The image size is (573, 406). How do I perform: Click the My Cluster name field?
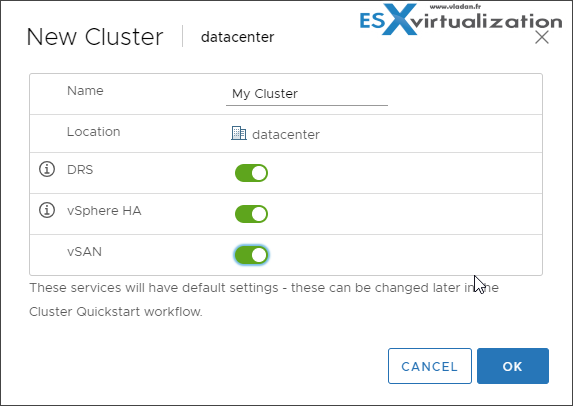click(307, 94)
